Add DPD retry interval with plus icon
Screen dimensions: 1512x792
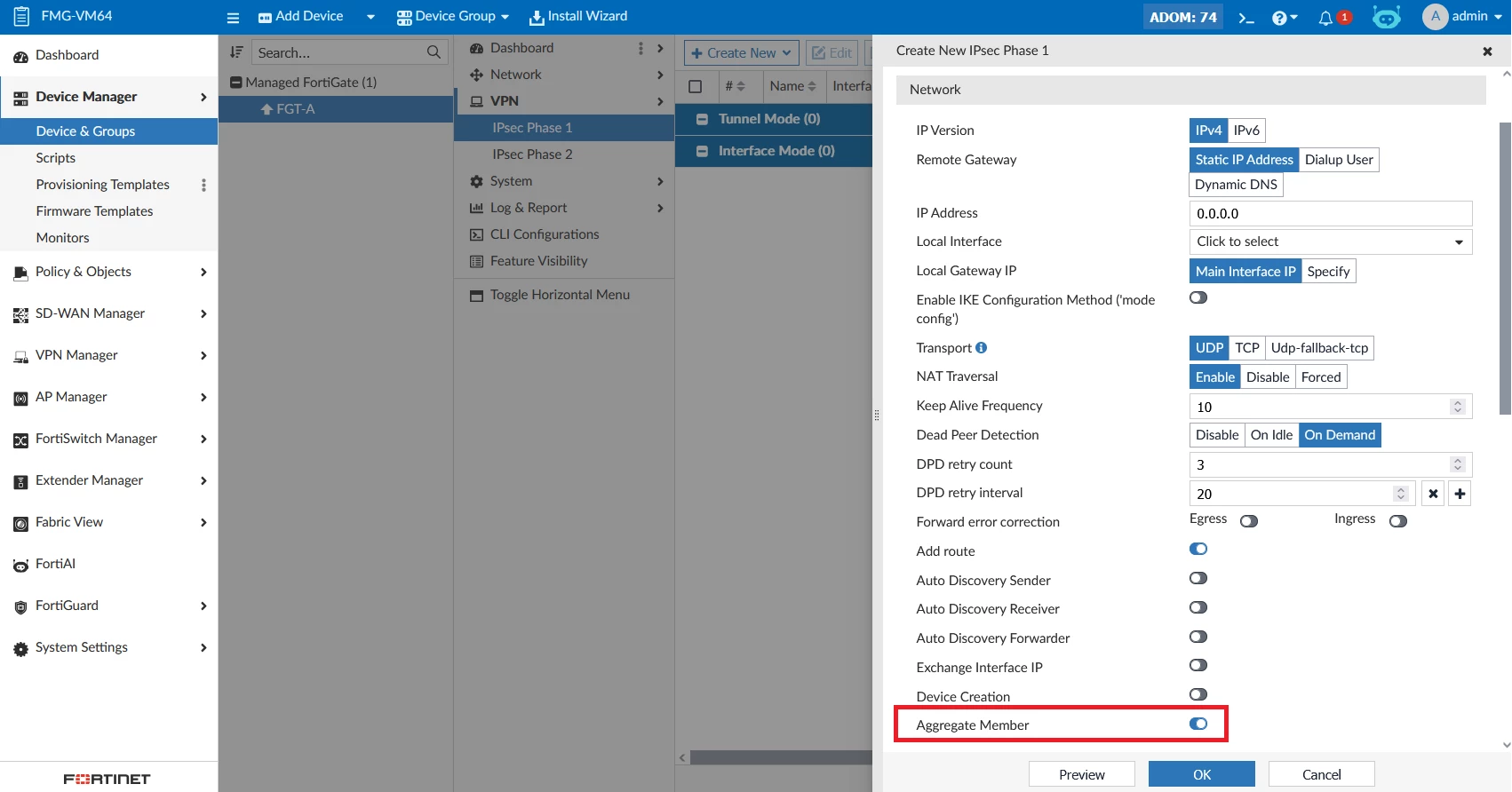click(x=1460, y=494)
